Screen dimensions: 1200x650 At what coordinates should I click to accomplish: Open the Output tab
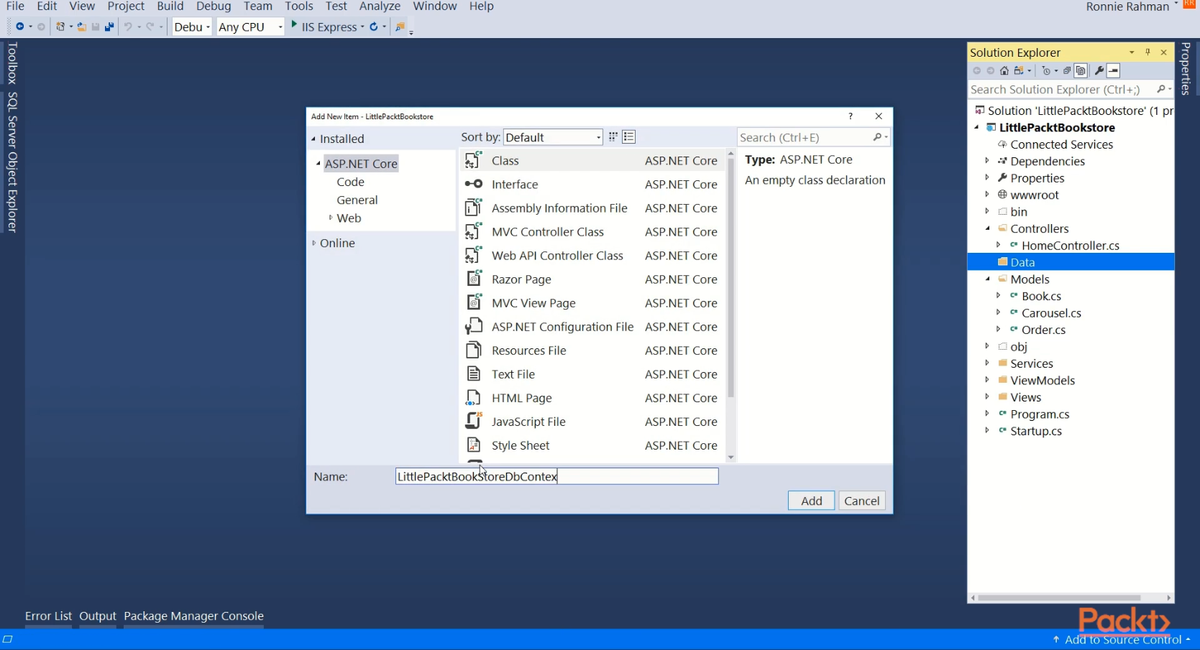tap(98, 616)
